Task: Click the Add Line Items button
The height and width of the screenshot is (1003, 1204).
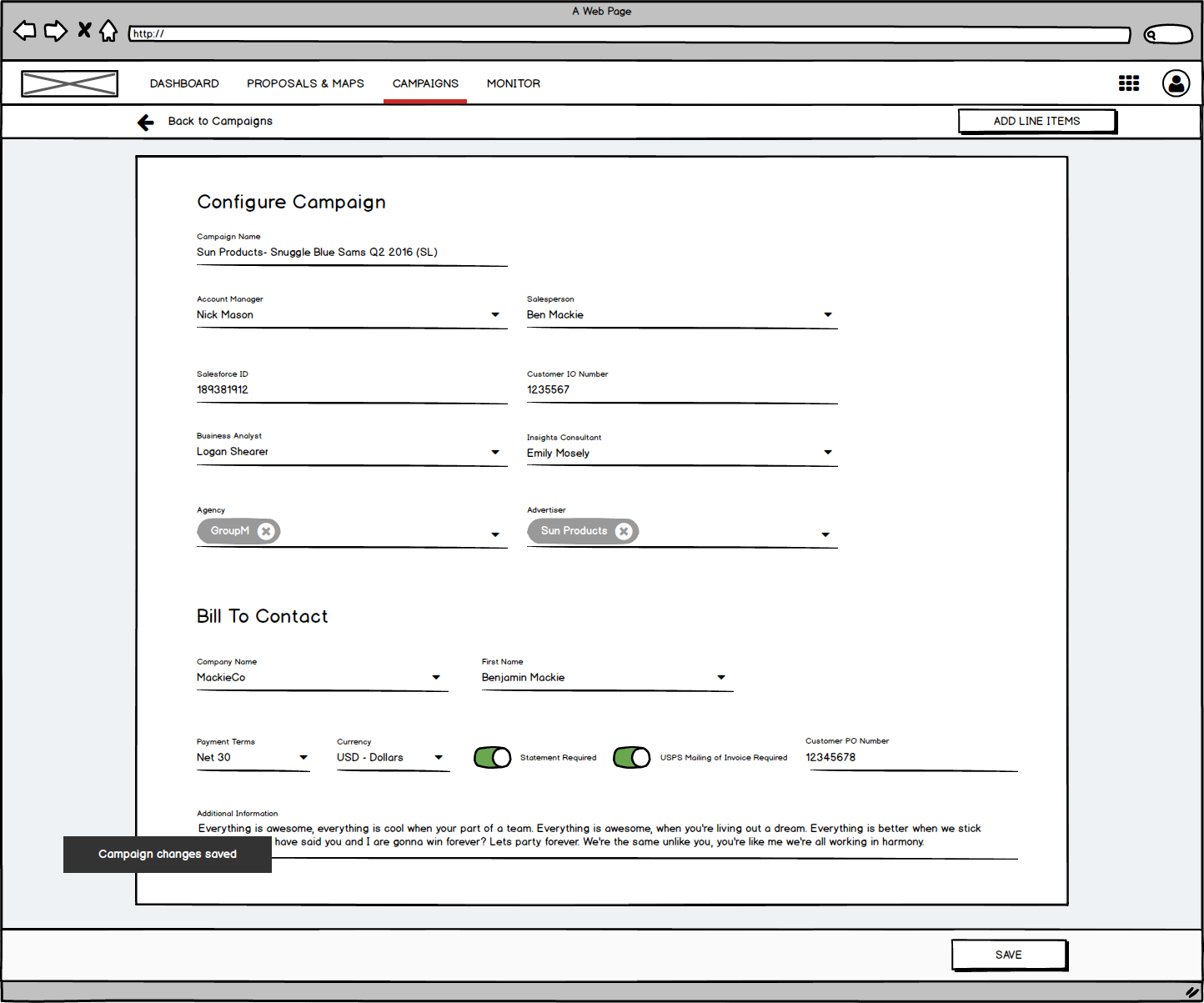Action: pos(1036,122)
